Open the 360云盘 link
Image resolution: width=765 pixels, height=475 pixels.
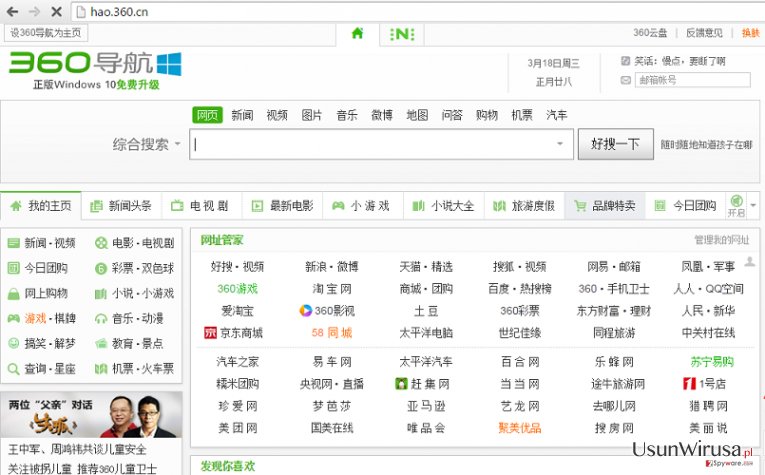(x=650, y=33)
